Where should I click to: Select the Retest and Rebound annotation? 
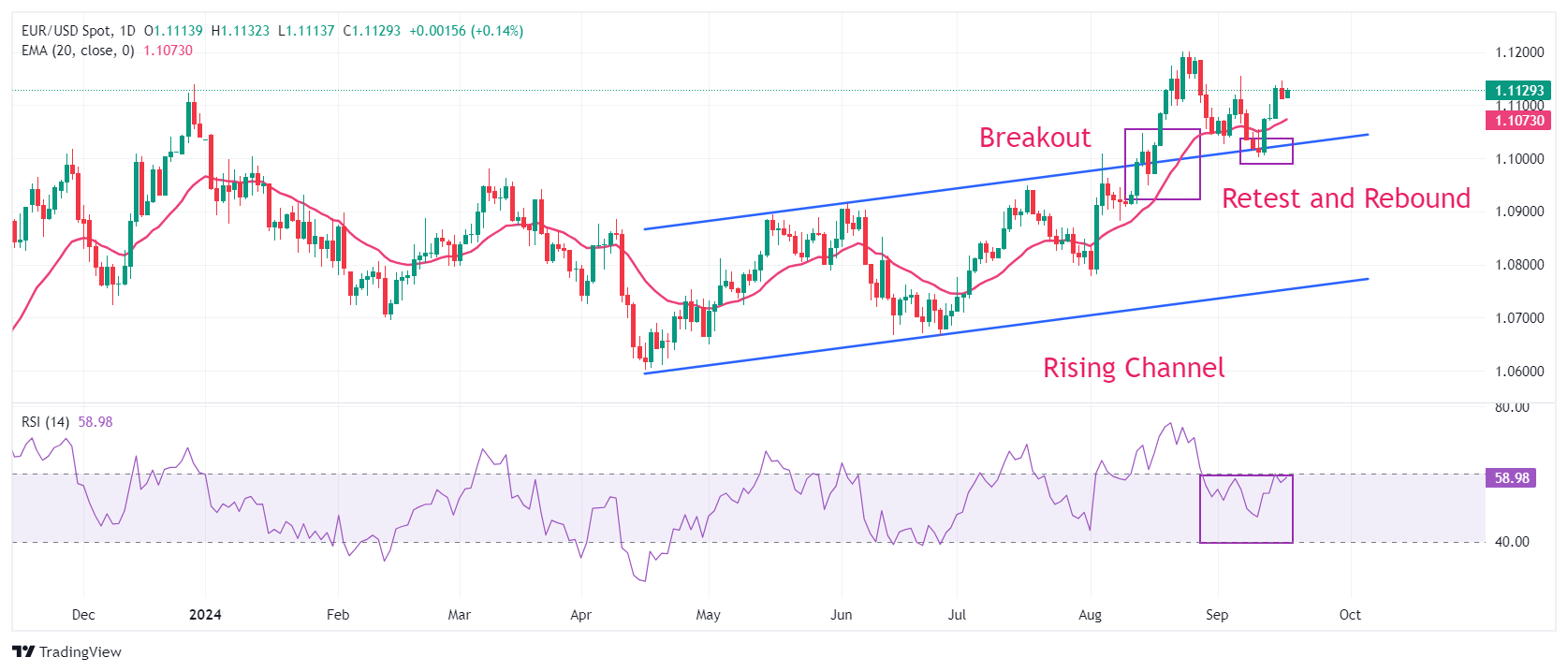coord(1346,198)
